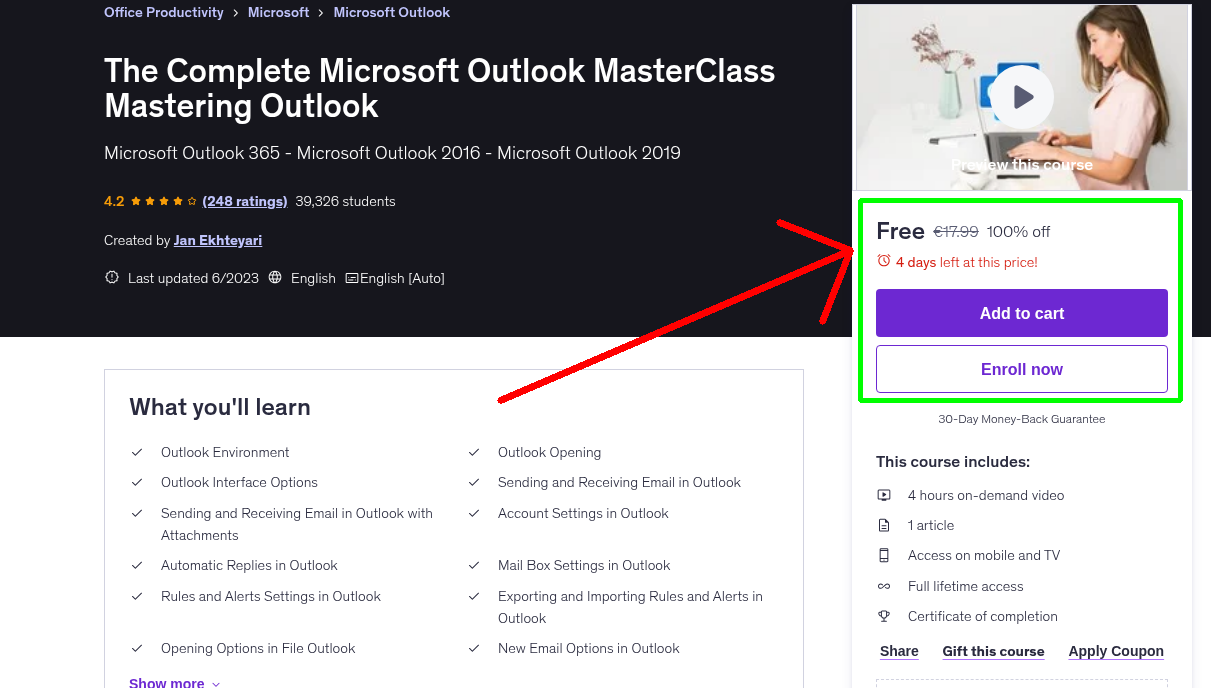The image size is (1211, 688).
Task: Click the language globe icon
Action: (274, 277)
